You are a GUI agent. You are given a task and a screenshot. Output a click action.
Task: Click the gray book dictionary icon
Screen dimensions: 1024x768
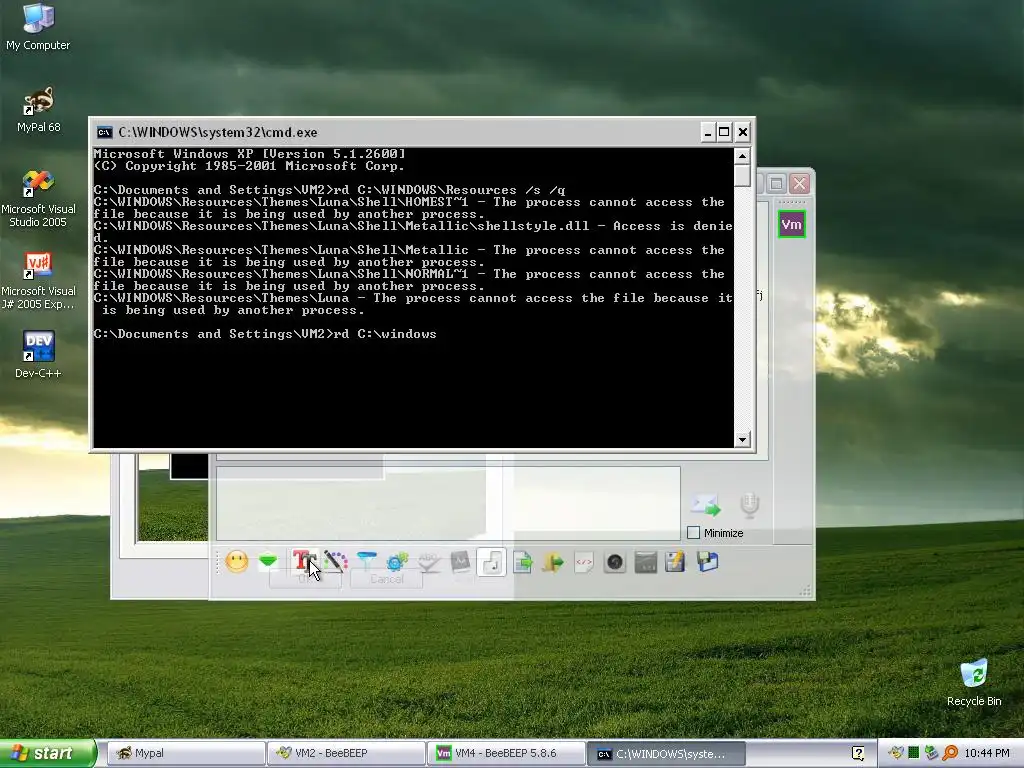click(460, 562)
